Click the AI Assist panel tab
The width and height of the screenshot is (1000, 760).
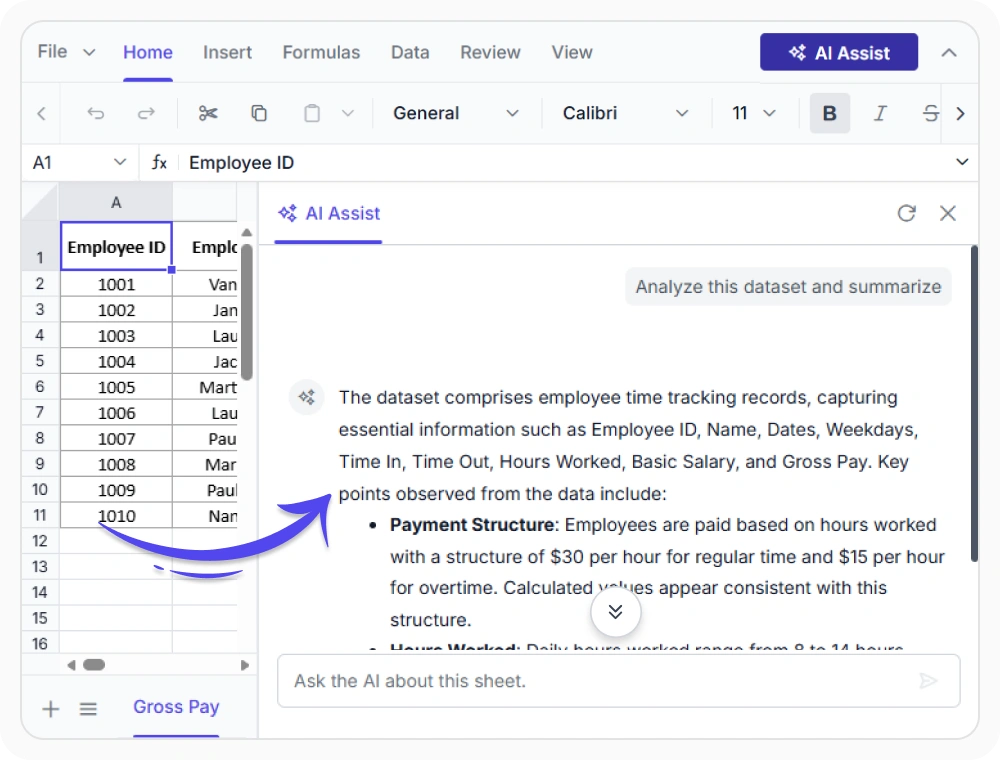(329, 214)
